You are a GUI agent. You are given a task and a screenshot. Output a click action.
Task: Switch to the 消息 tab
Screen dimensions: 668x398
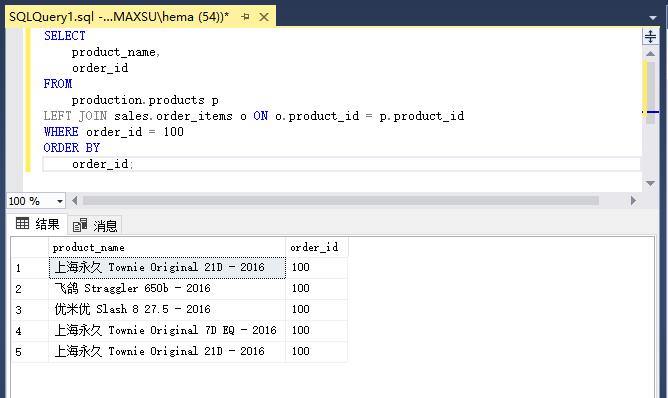[x=95, y=225]
